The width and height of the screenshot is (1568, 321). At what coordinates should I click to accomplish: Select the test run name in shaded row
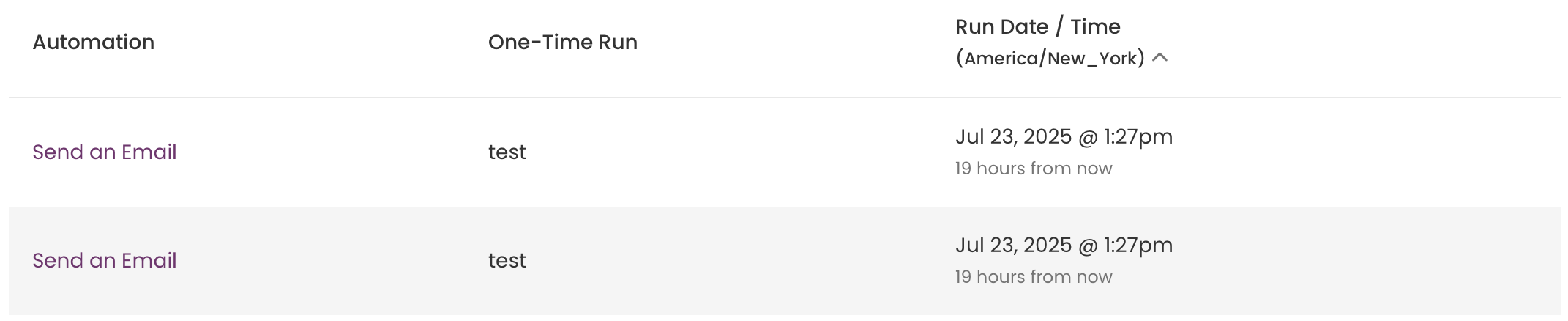507,261
